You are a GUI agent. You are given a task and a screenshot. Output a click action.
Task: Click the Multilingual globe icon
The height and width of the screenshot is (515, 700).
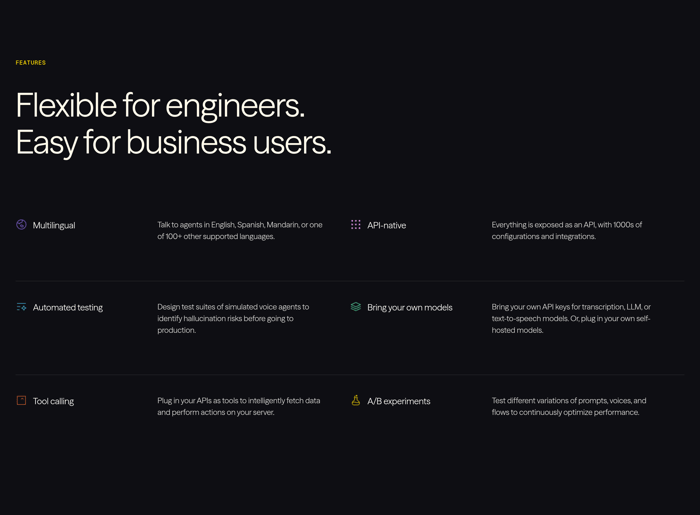point(21,225)
